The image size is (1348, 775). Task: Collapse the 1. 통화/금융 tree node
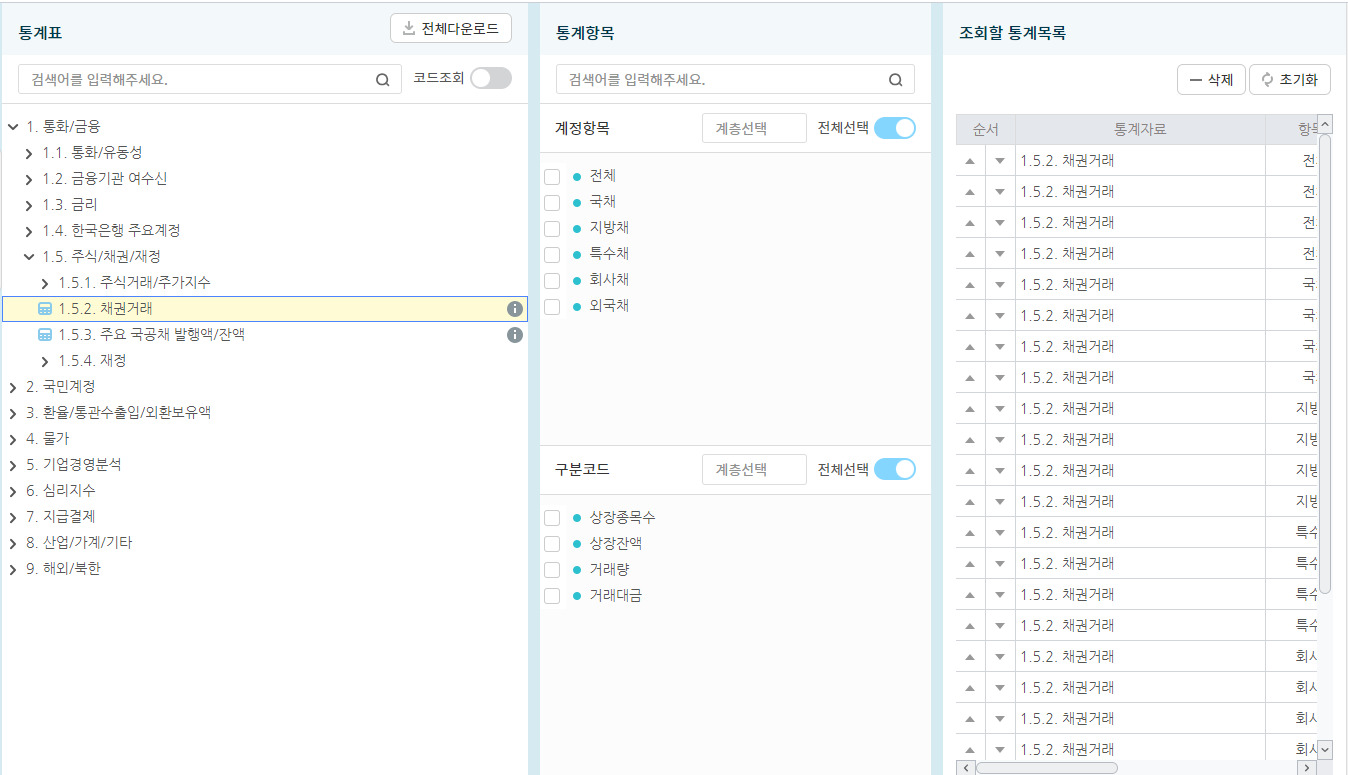point(13,127)
